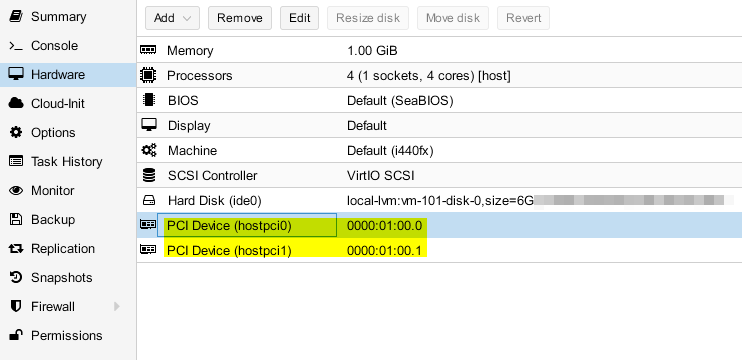
Task: Click the Remove button
Action: click(240, 18)
